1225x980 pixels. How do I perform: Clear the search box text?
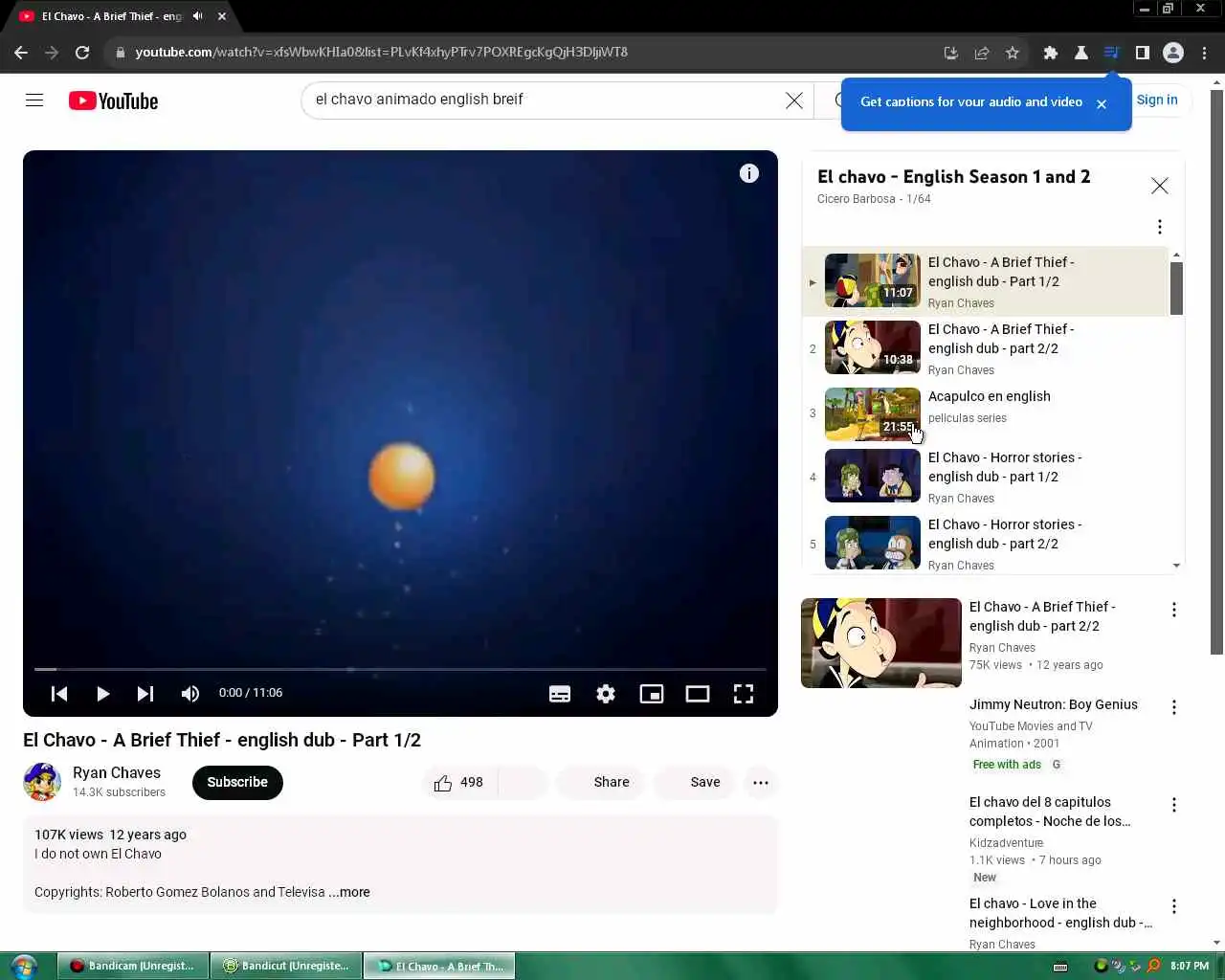click(794, 100)
